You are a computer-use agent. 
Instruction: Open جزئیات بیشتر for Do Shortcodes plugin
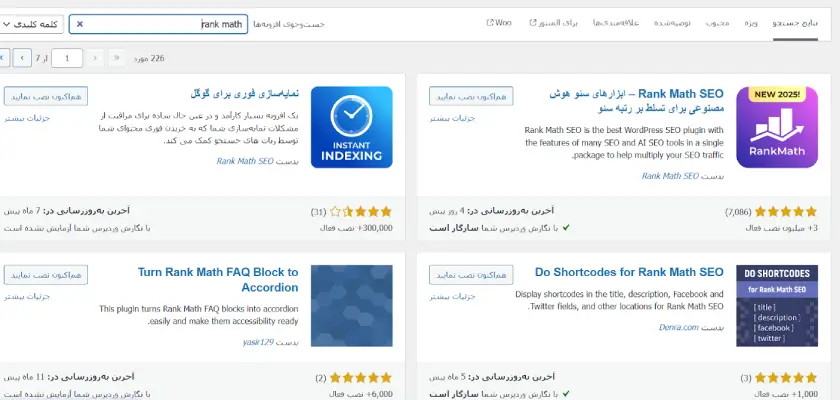pyautogui.click(x=452, y=297)
